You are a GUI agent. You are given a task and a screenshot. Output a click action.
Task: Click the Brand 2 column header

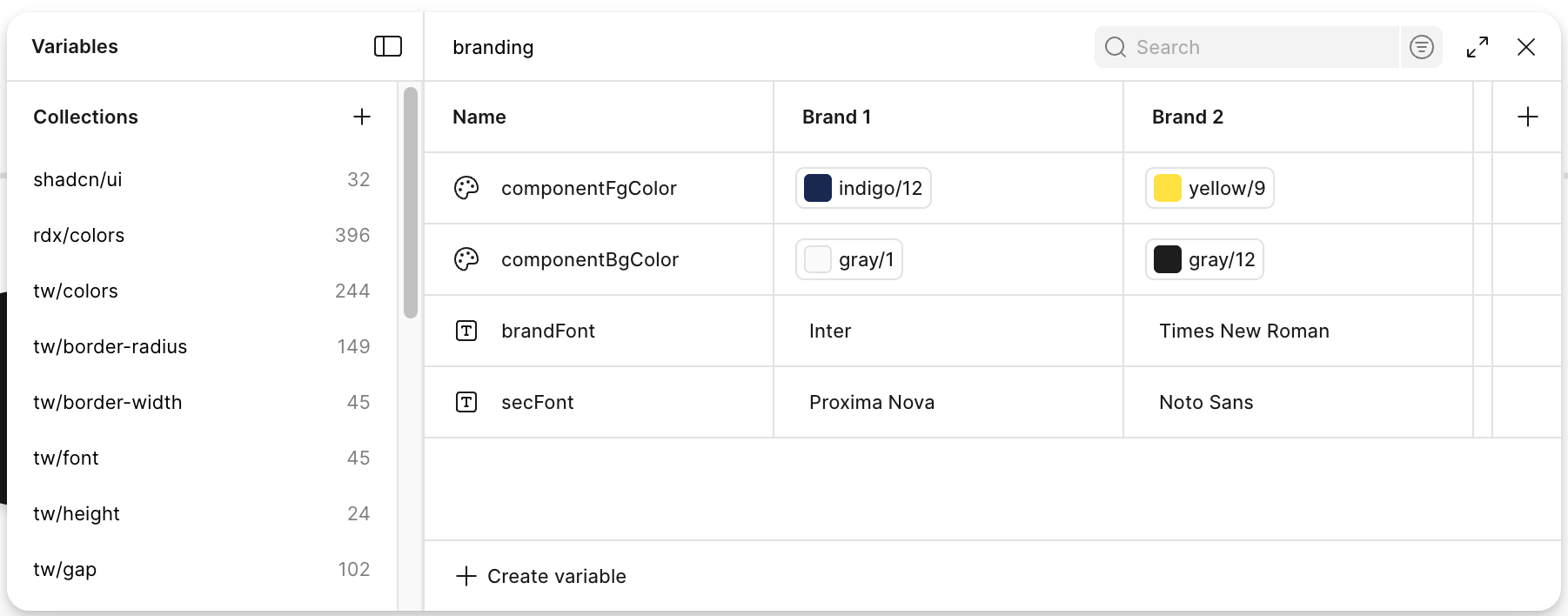(x=1188, y=117)
